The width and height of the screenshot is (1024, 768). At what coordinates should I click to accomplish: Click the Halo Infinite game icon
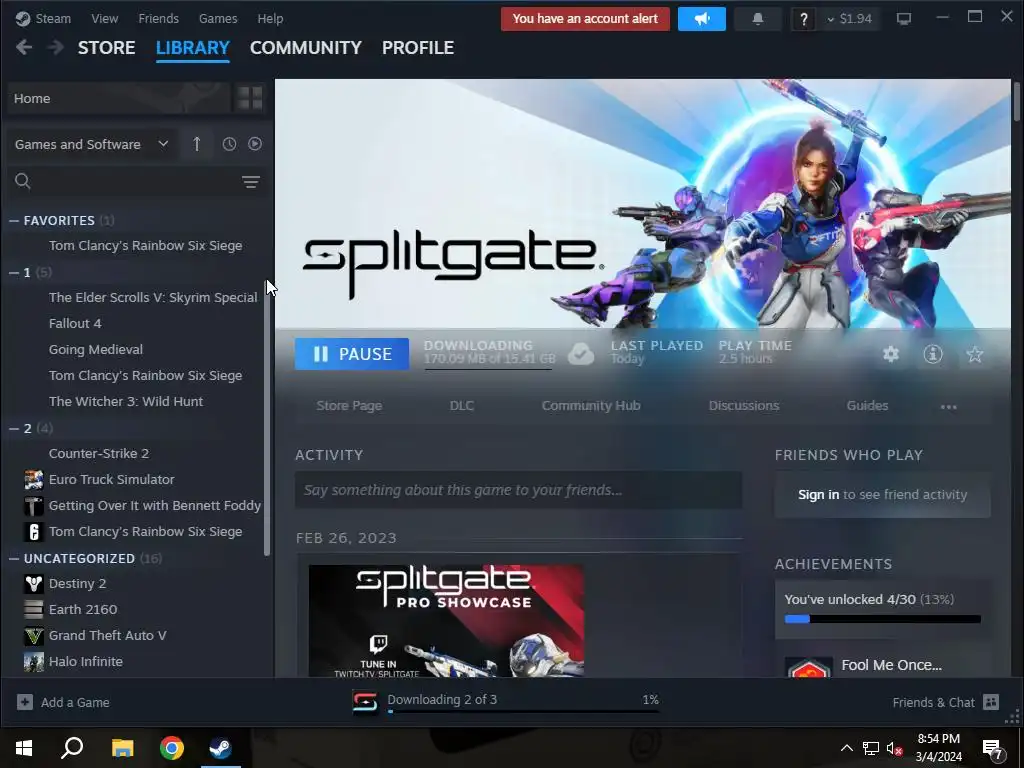(x=33, y=662)
